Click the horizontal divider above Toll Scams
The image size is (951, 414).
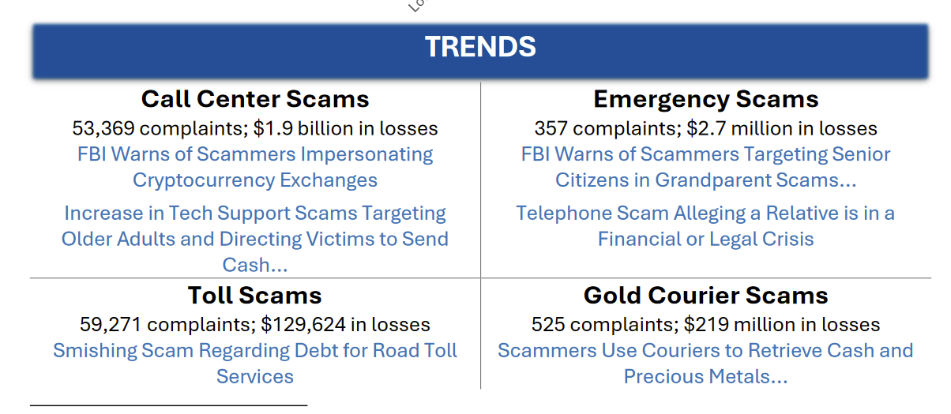tap(255, 278)
